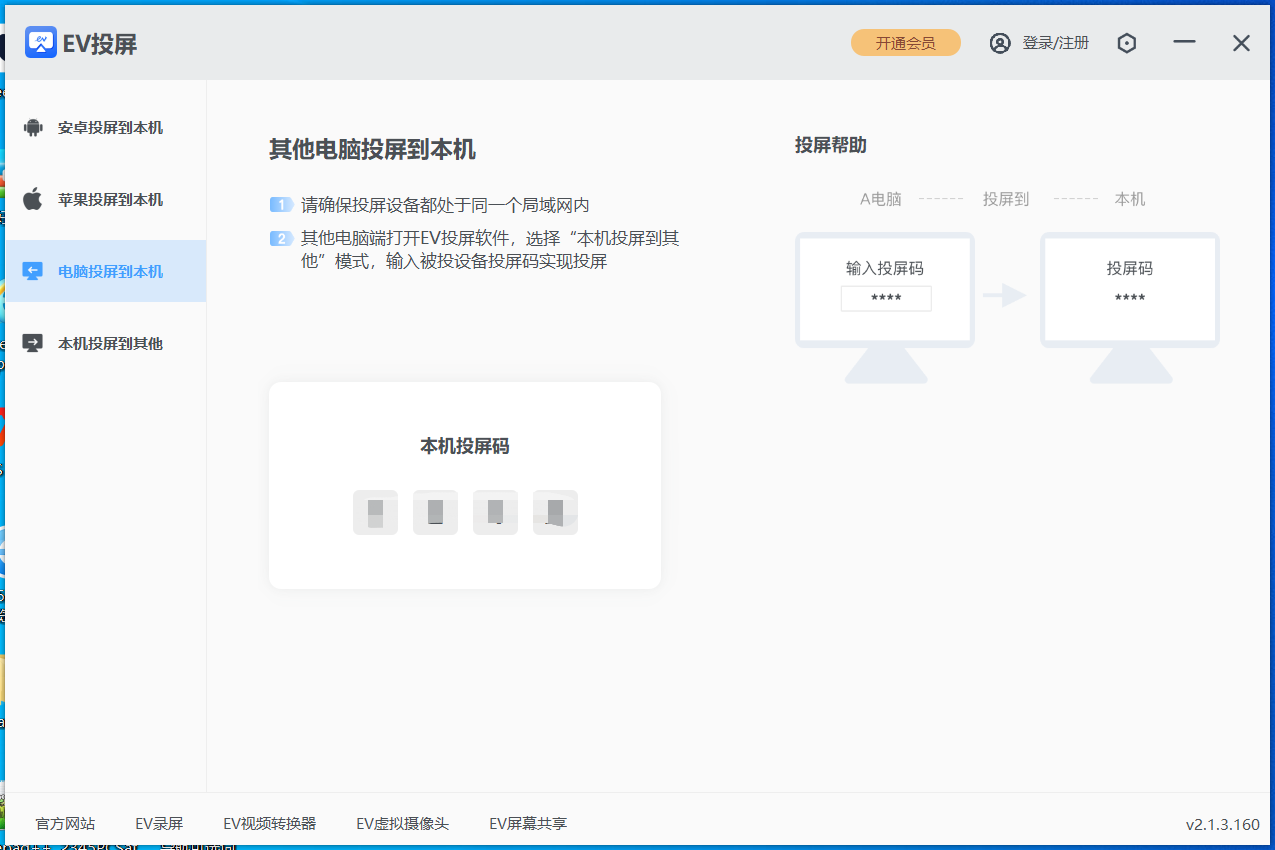
Task: Click the 开通会员 button
Action: pyautogui.click(x=906, y=43)
